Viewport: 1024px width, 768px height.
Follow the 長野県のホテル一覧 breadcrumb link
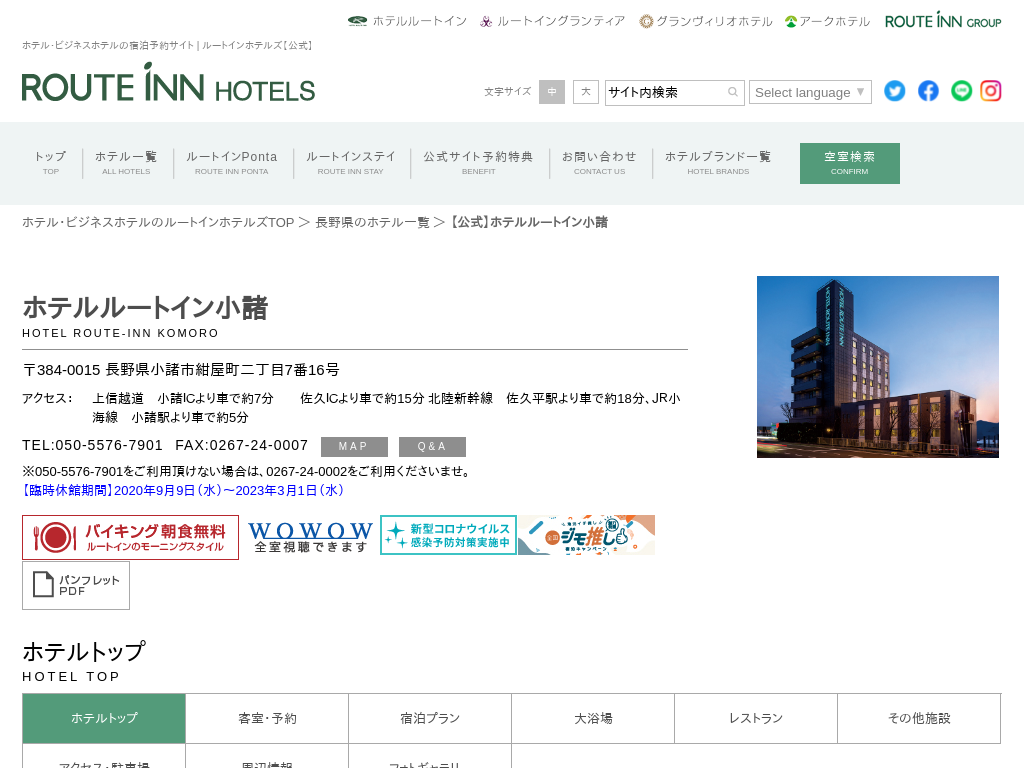coord(372,222)
